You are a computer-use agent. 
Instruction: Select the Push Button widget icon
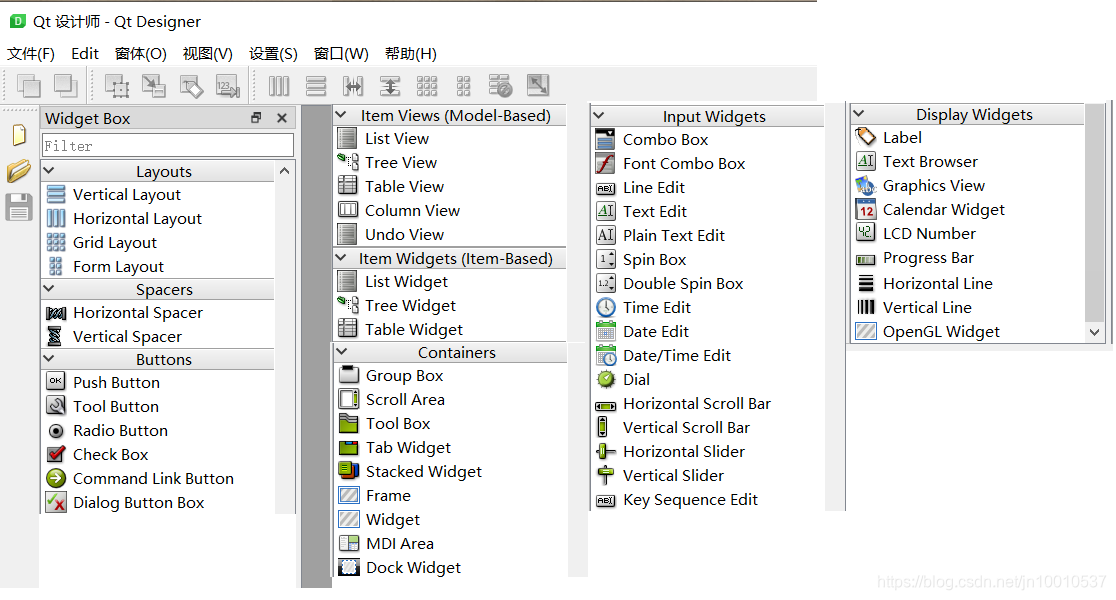tap(56, 381)
